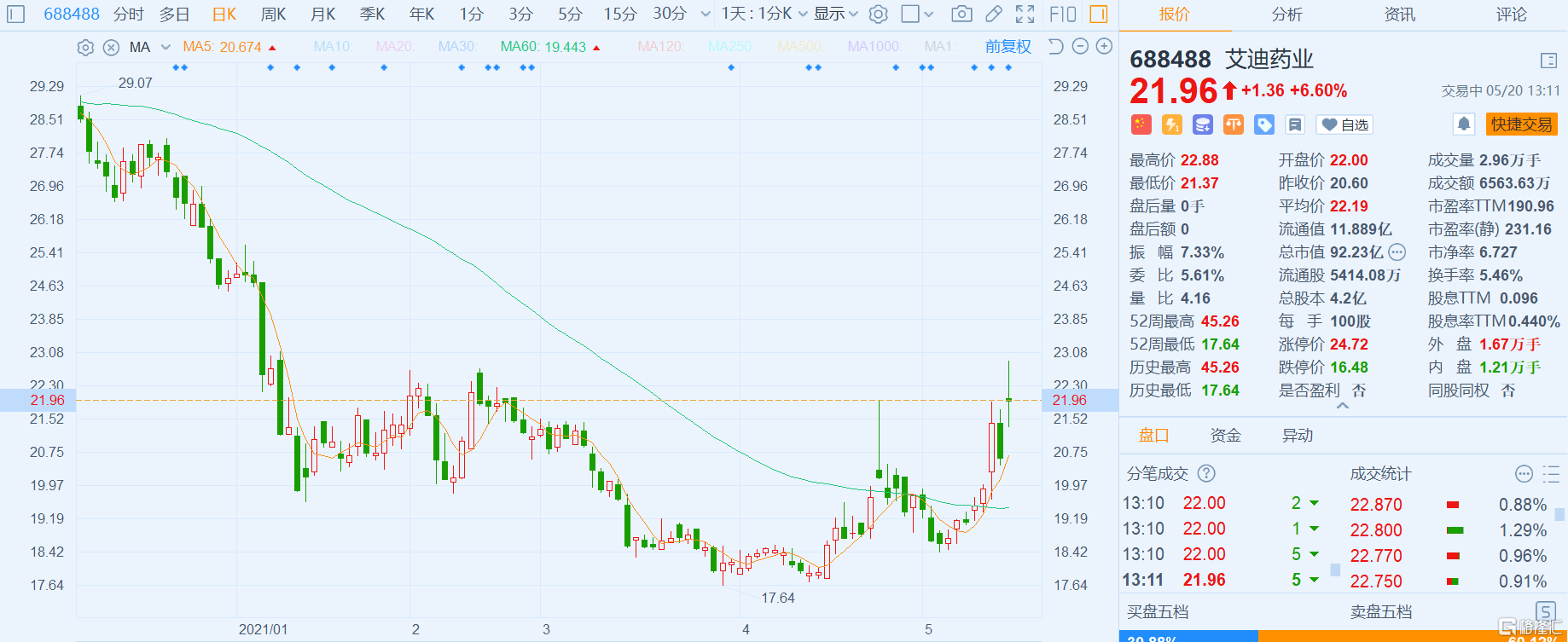Viewport: 1568px width, 642px height.
Task: Toggle MA10 moving average line
Action: point(333,47)
